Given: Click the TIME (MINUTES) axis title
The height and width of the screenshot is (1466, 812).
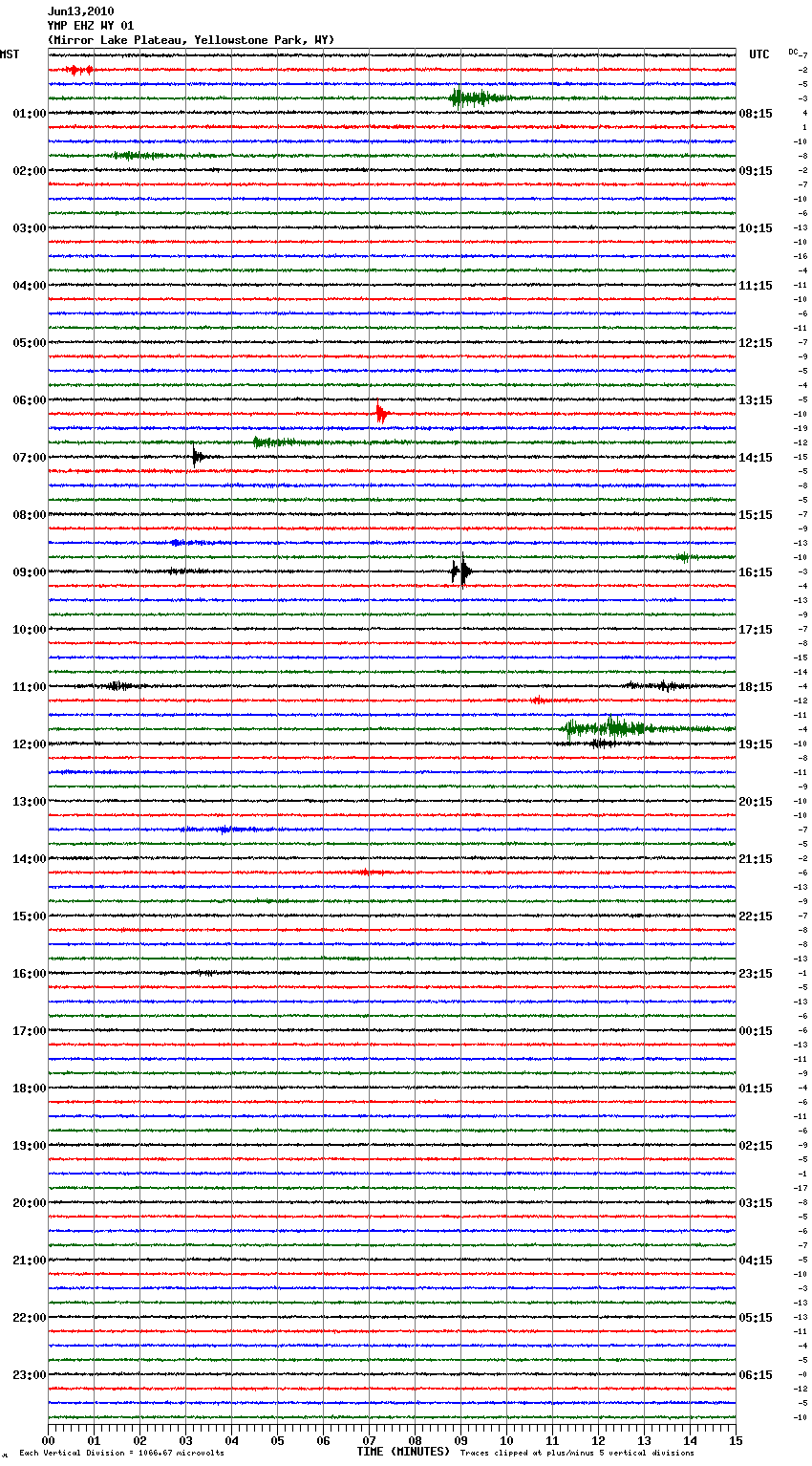Looking at the screenshot, I should click(x=403, y=1452).
